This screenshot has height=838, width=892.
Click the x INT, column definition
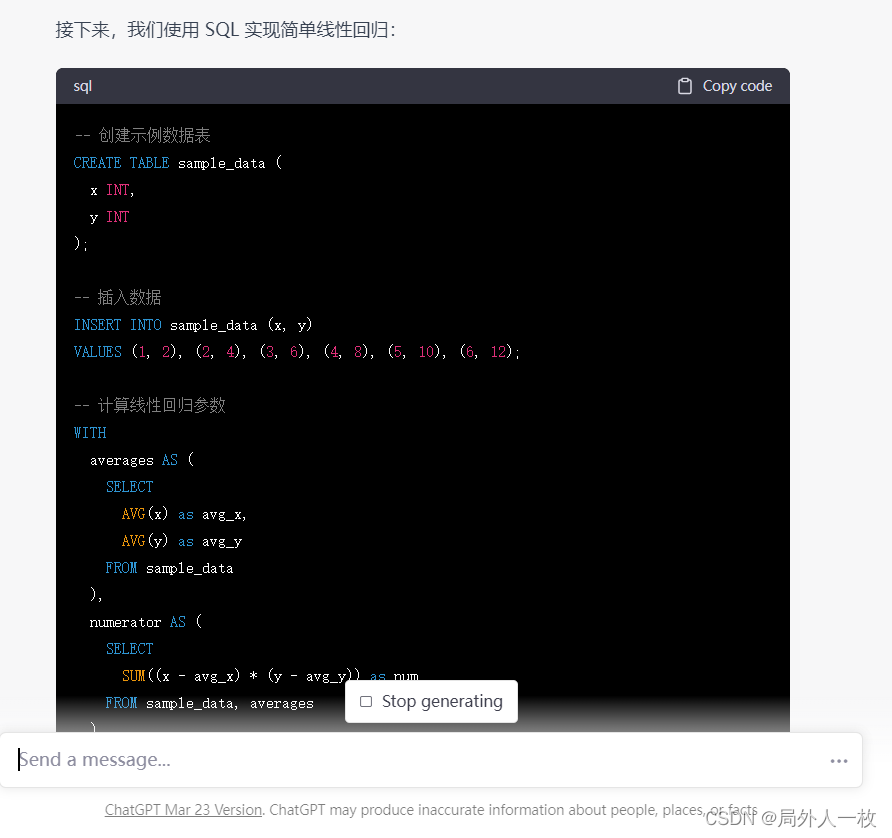112,190
